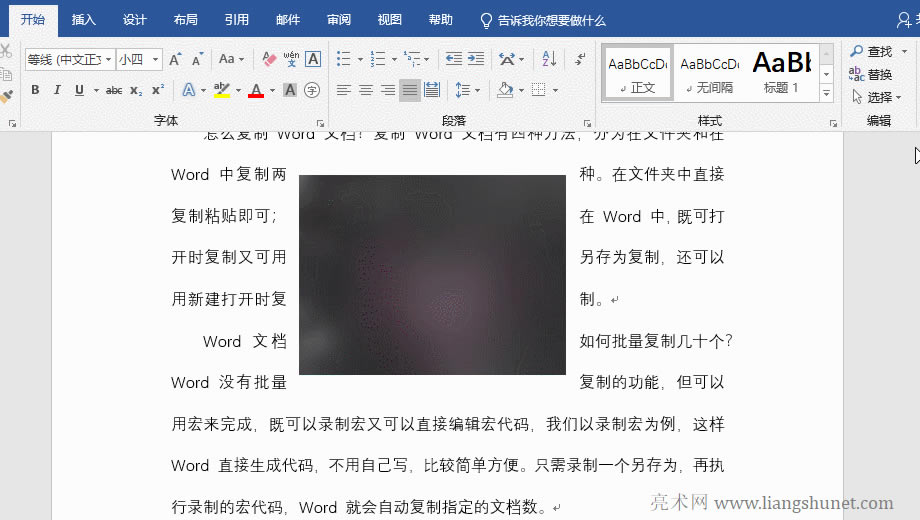
Task: Apply the red font color swatch
Action: pos(255,91)
